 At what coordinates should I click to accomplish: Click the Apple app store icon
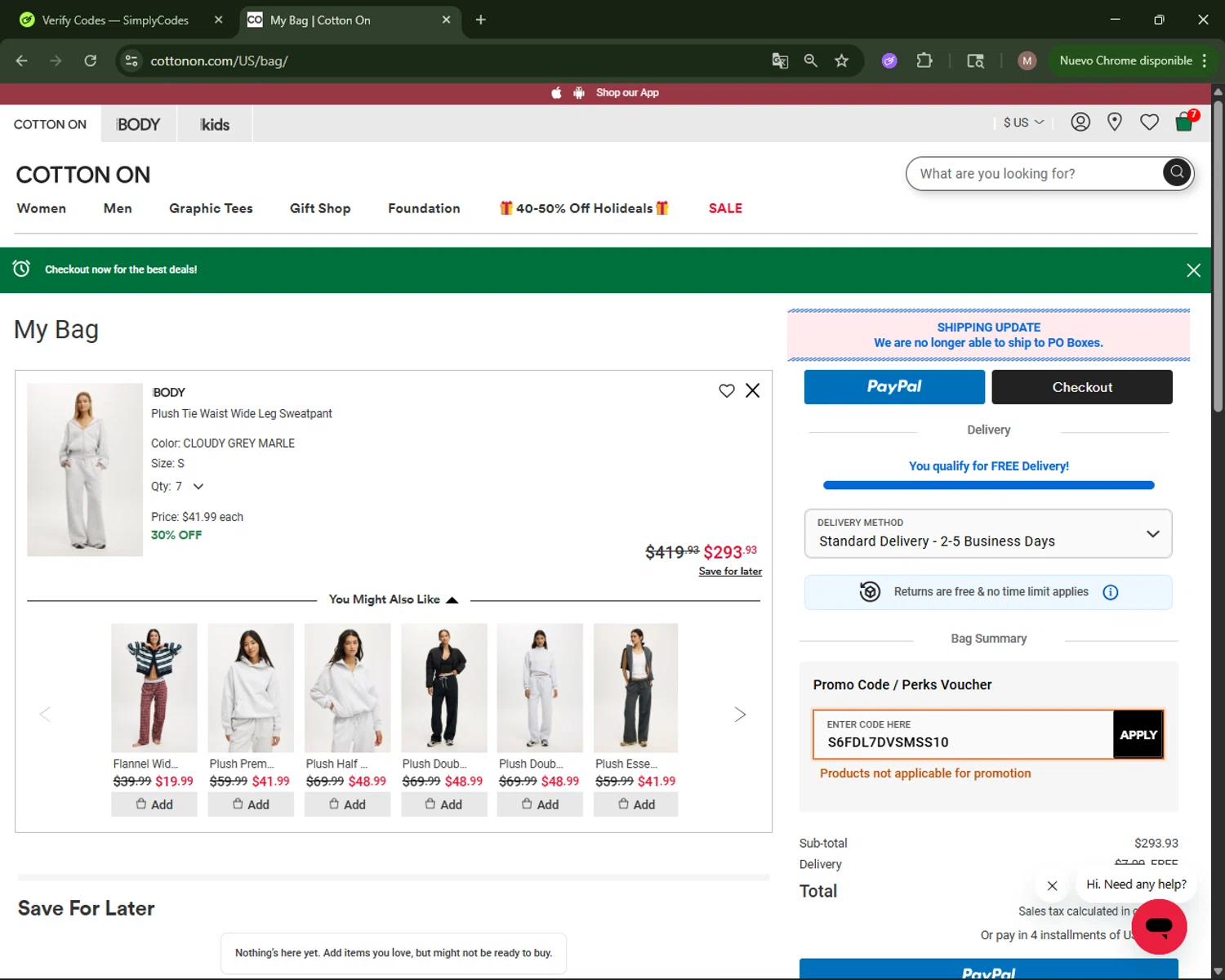556,93
